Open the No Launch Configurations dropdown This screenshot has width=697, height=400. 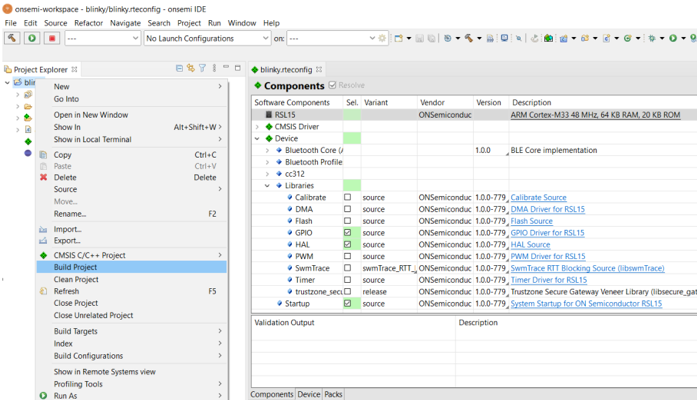click(x=207, y=38)
